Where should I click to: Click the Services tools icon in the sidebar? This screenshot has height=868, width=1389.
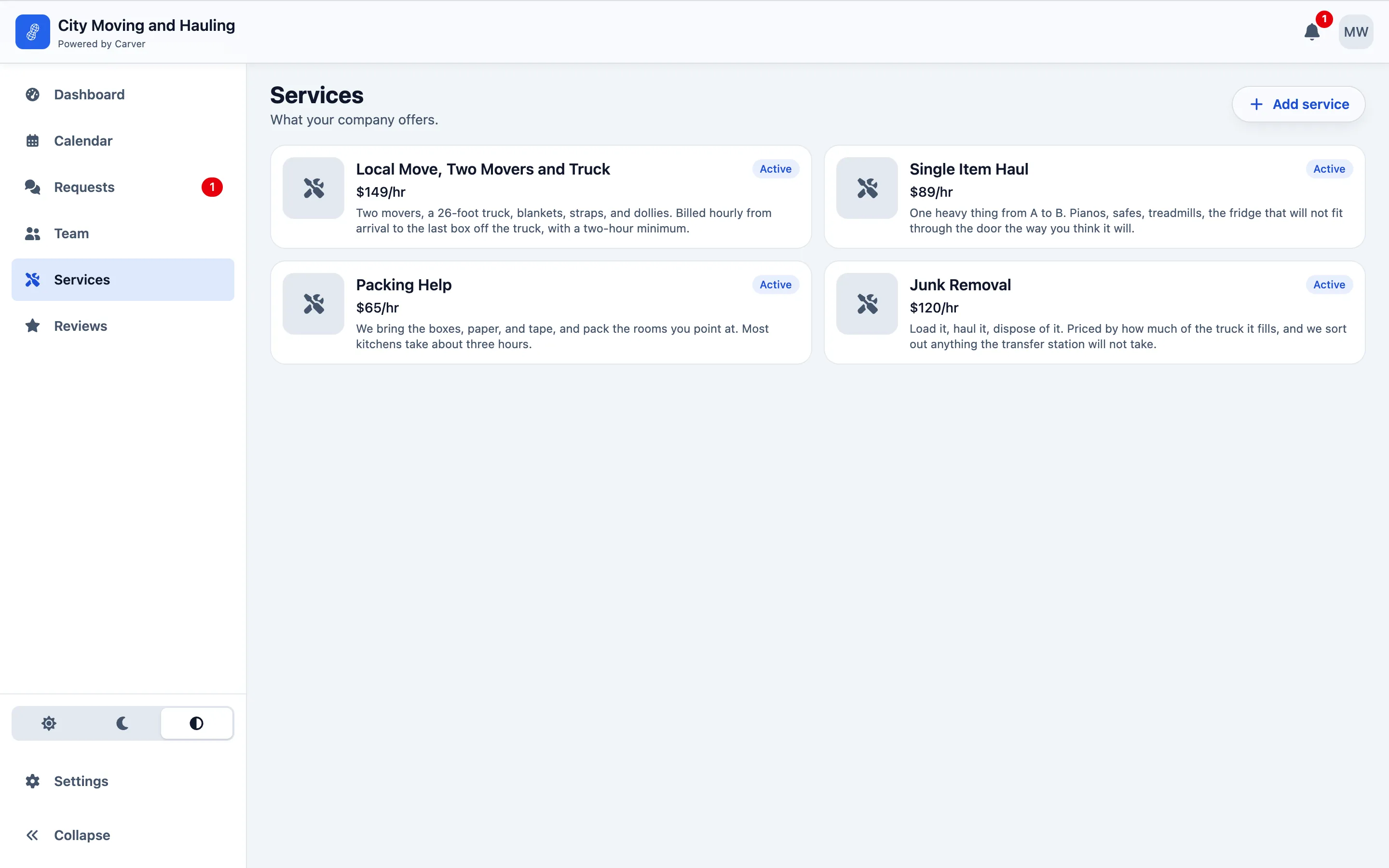click(33, 280)
